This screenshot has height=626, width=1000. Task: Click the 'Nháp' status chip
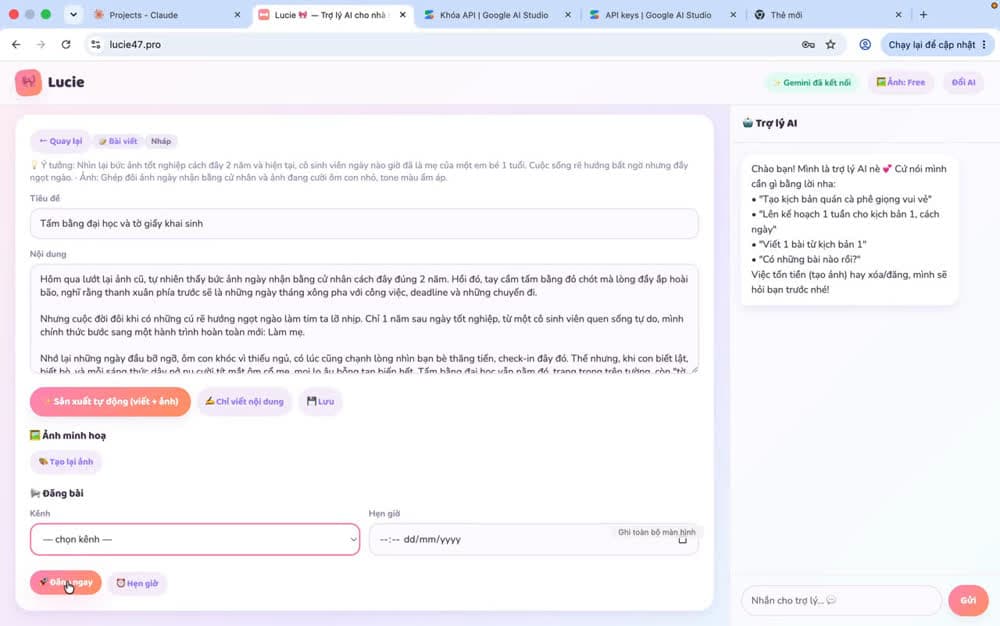click(161, 141)
